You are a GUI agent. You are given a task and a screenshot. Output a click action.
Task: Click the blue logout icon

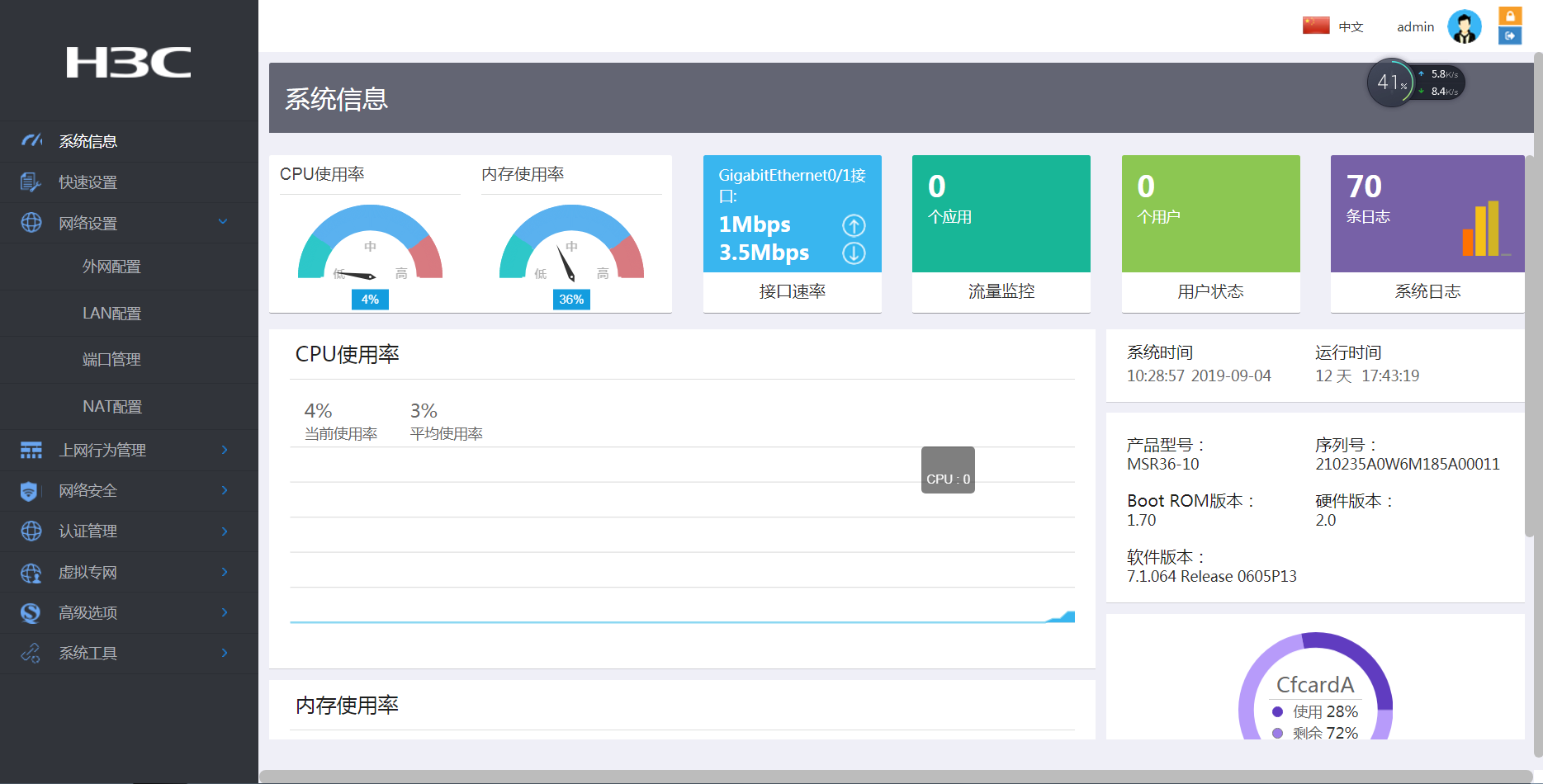click(1510, 35)
